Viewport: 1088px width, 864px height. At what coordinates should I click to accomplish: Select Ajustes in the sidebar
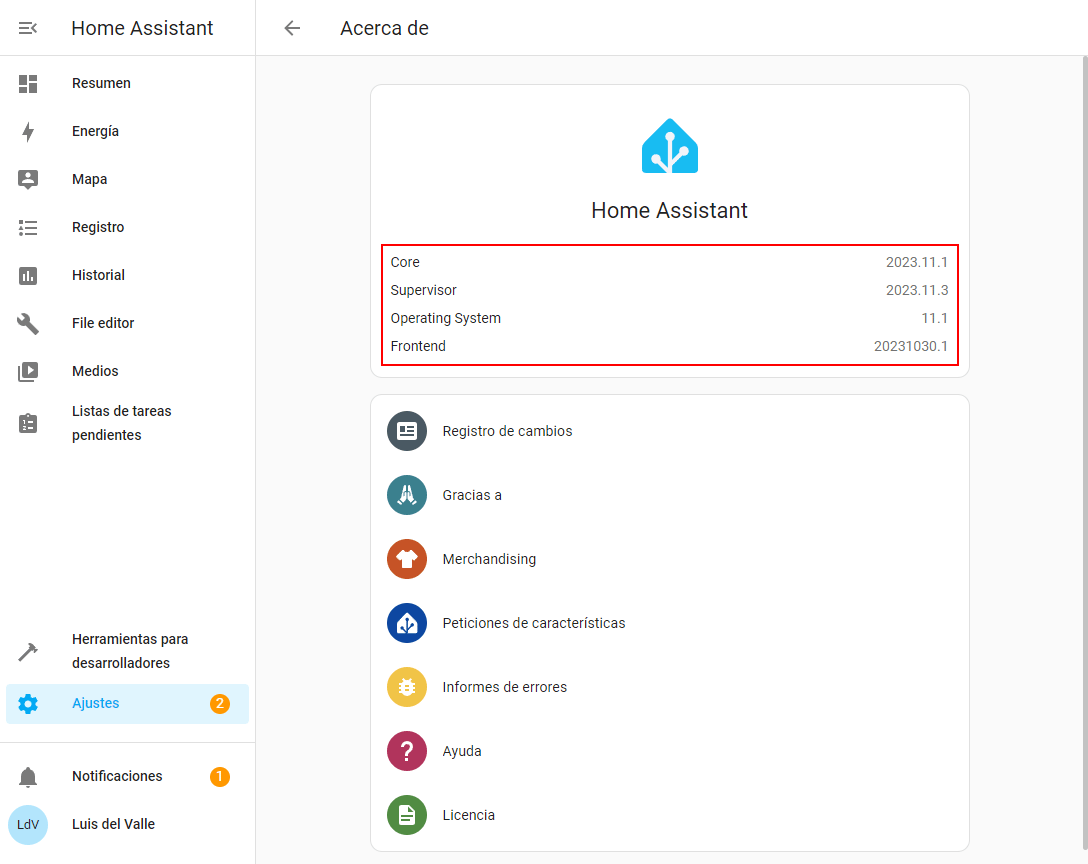point(96,704)
